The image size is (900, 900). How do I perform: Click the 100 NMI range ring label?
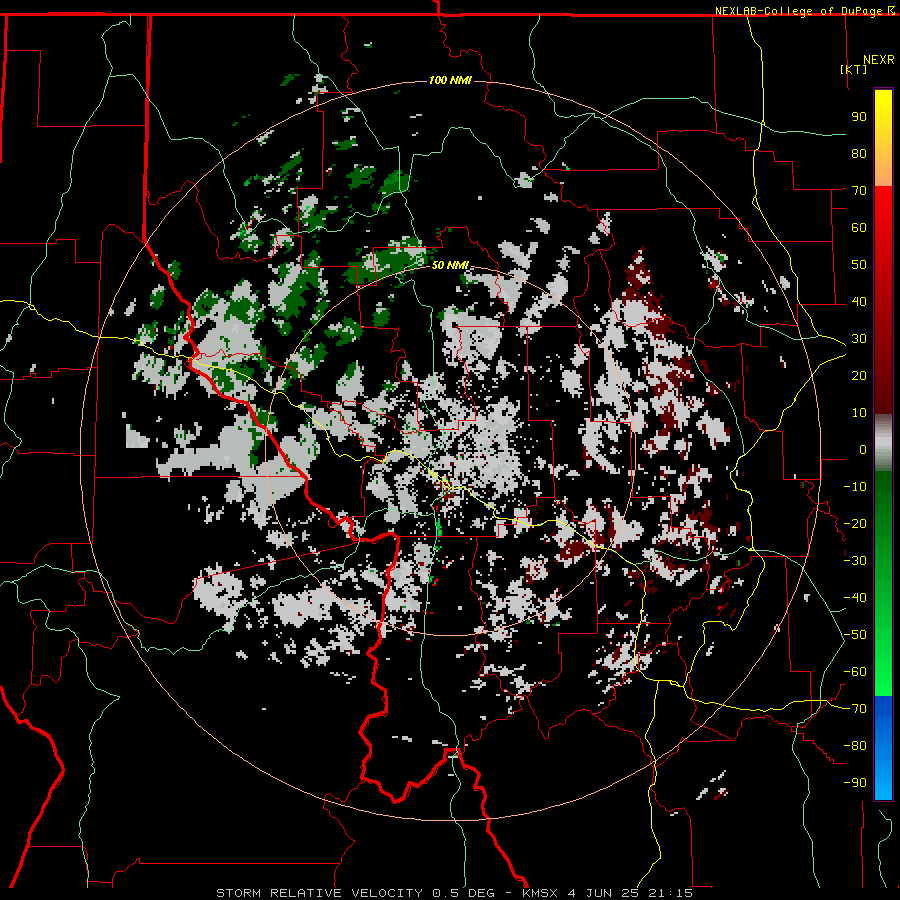(450, 80)
